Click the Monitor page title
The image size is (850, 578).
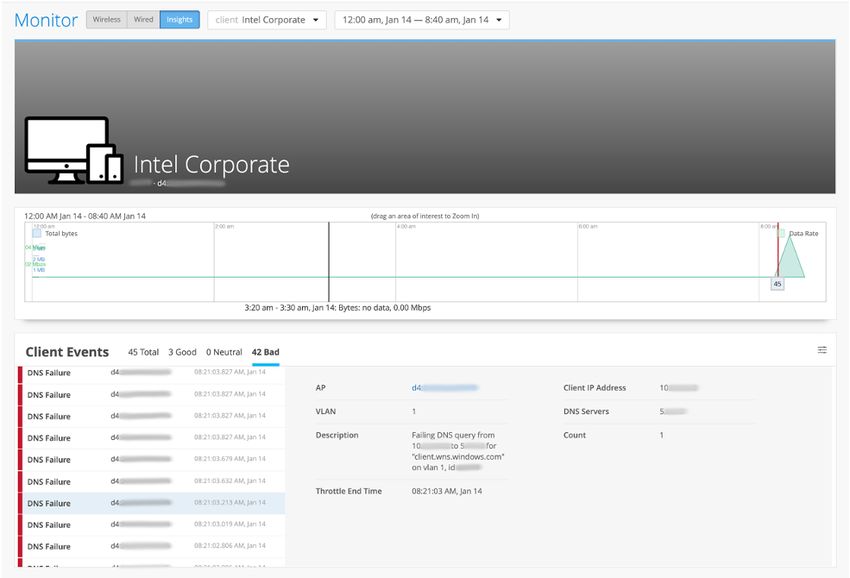point(46,20)
